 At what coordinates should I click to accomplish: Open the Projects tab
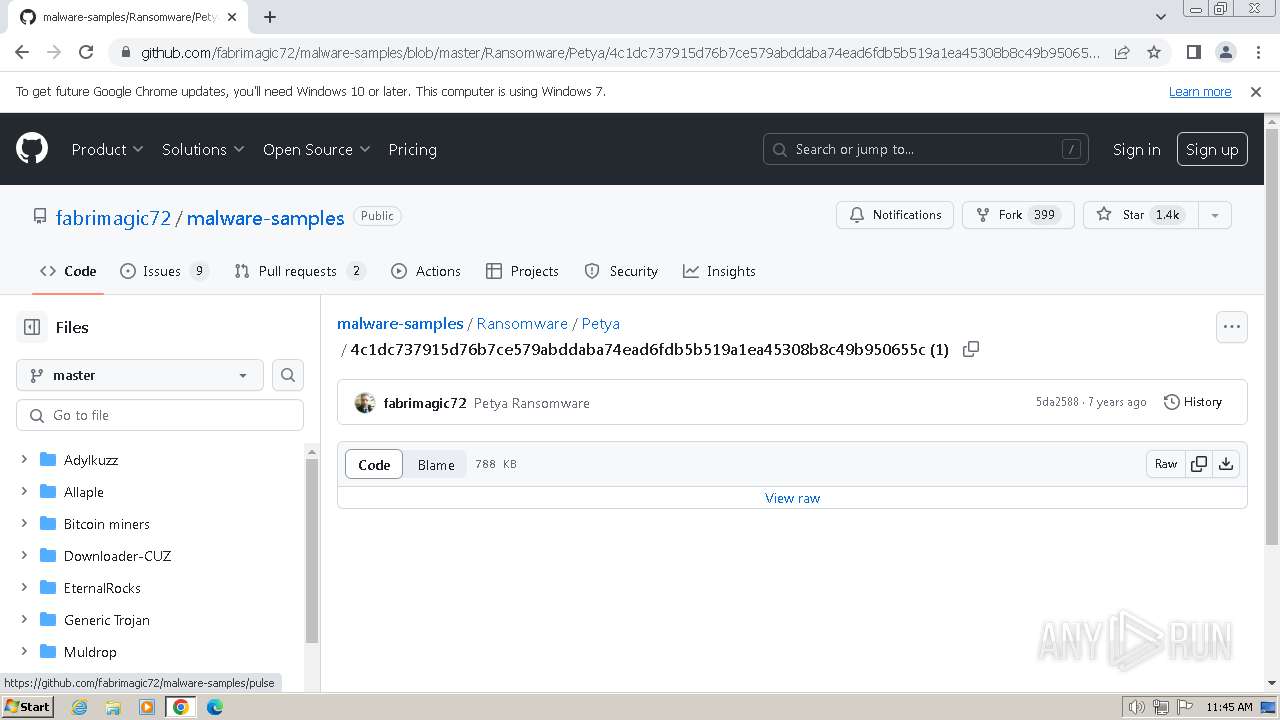522,271
